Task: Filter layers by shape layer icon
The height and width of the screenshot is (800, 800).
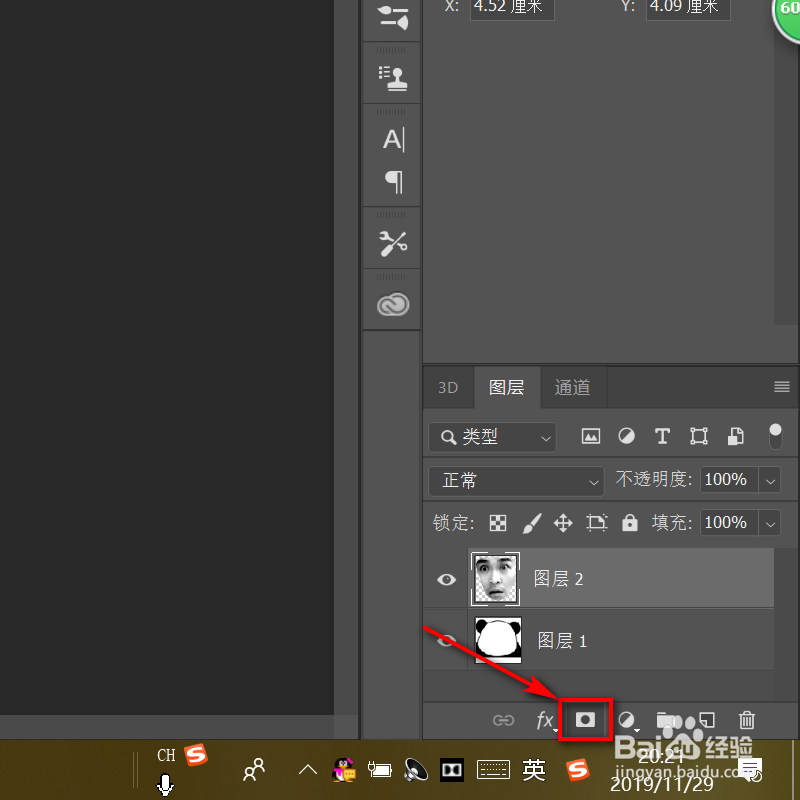Action: coord(698,436)
